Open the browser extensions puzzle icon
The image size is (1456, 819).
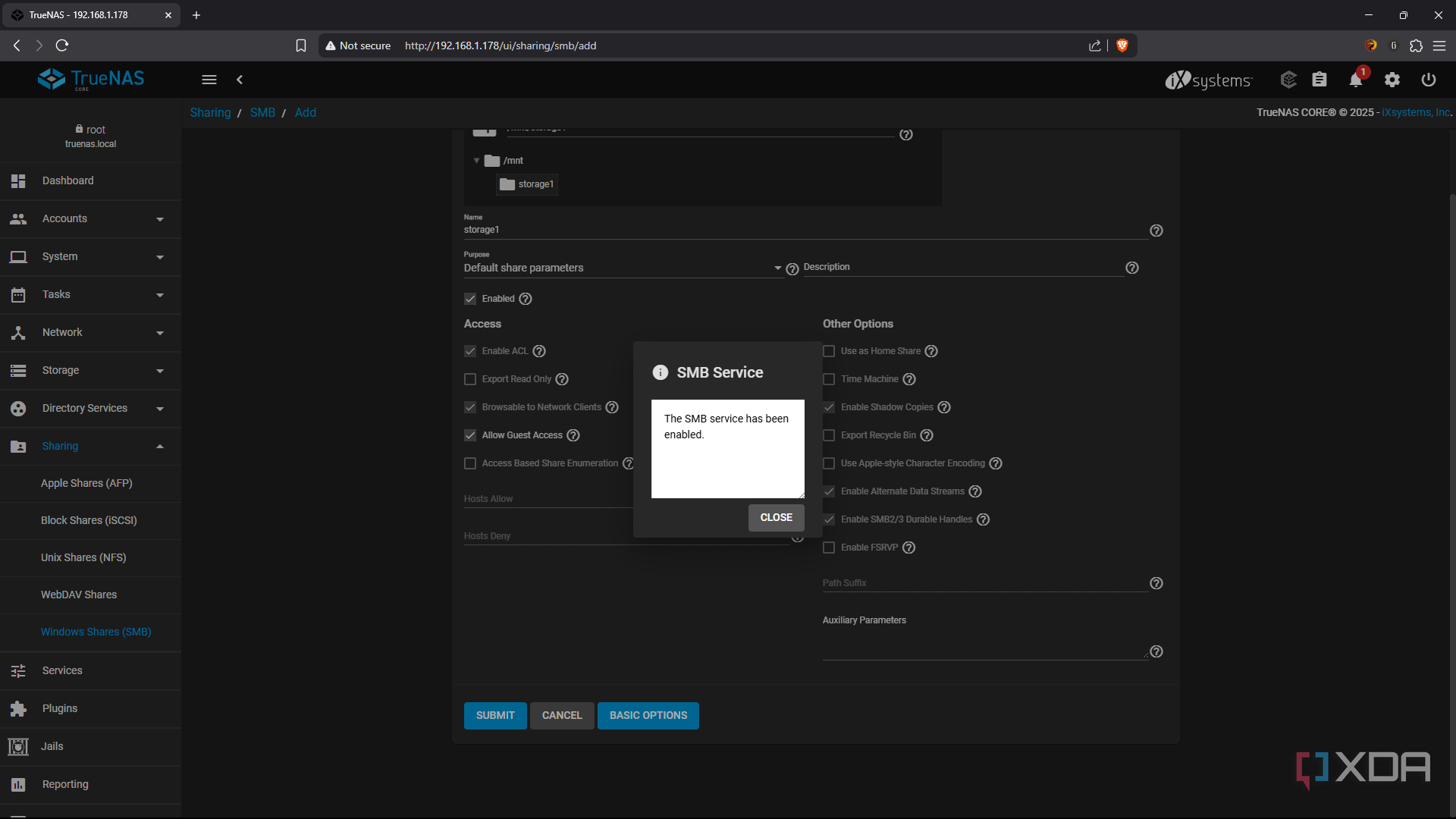pyautogui.click(x=1416, y=45)
